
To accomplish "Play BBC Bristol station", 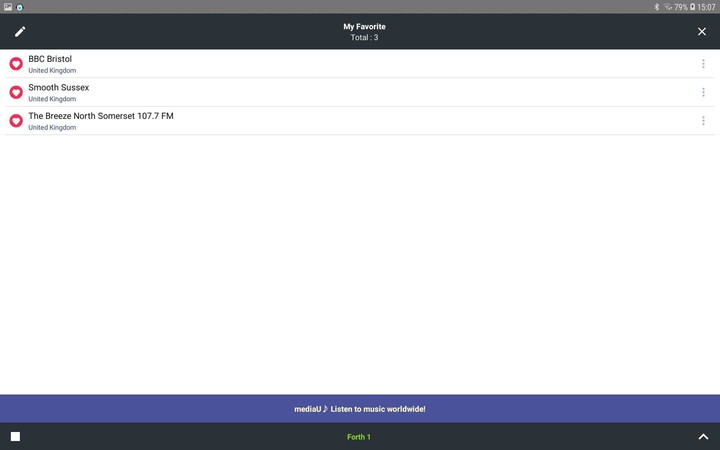I will 360,64.
